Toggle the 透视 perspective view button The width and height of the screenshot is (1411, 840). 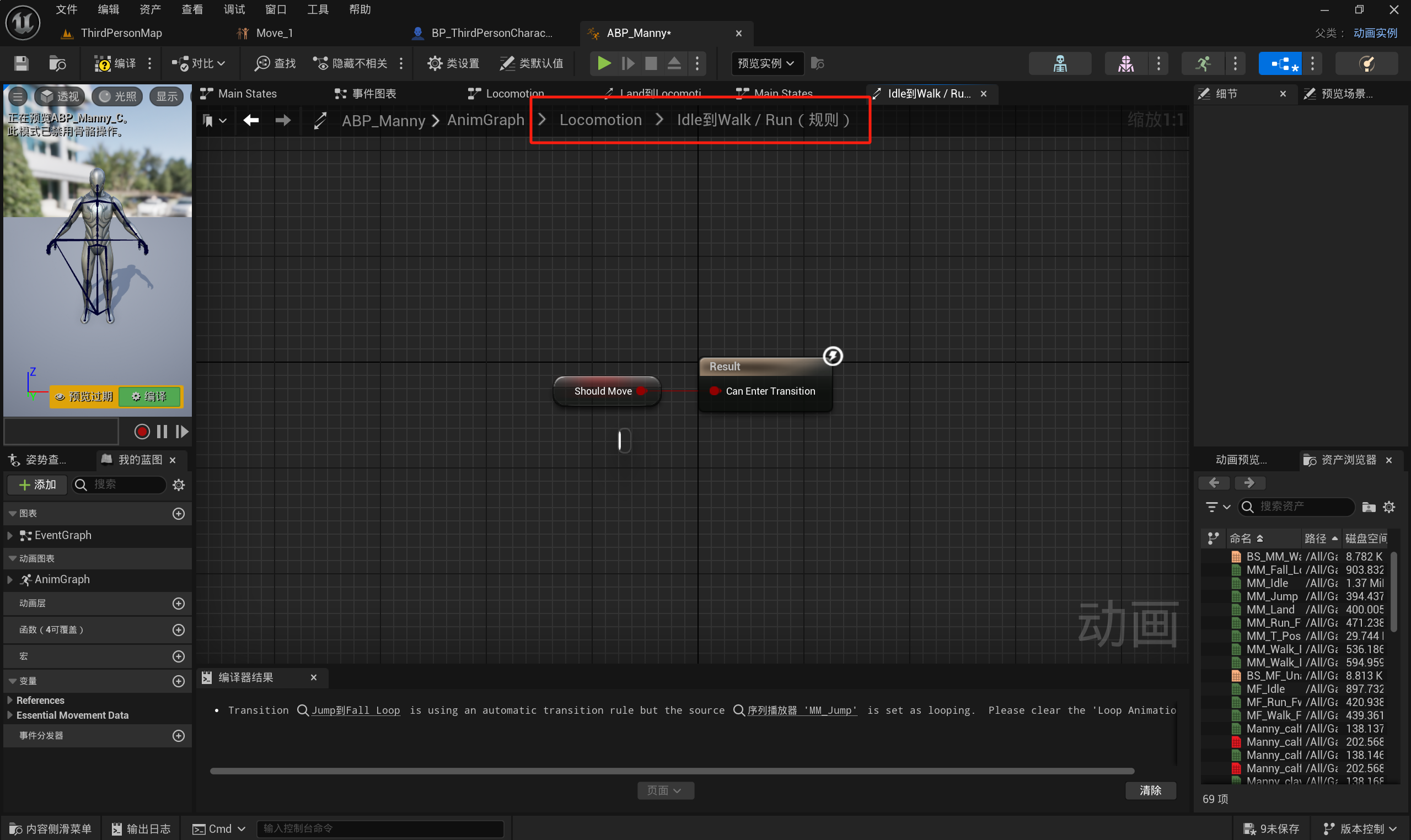(60, 96)
